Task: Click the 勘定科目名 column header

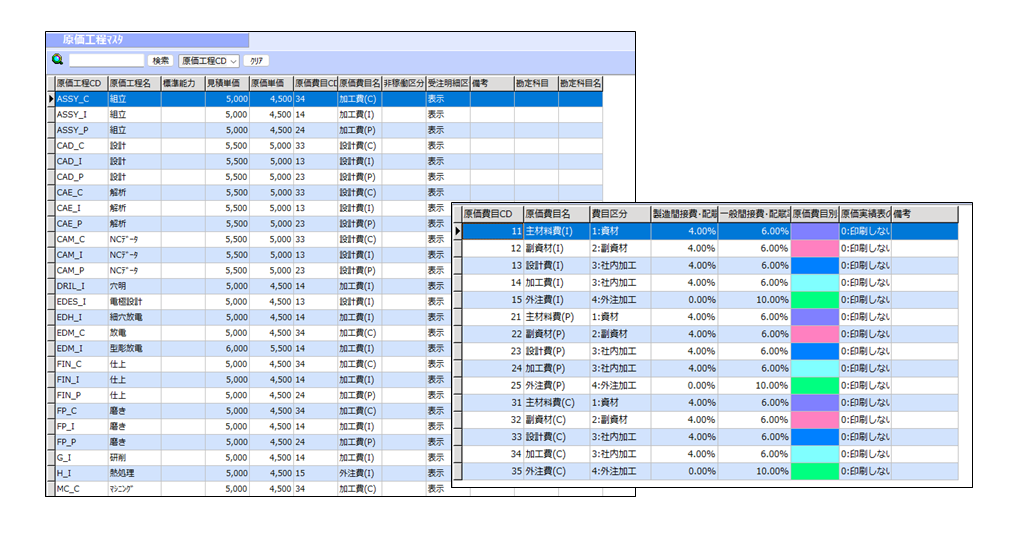Action: point(580,83)
